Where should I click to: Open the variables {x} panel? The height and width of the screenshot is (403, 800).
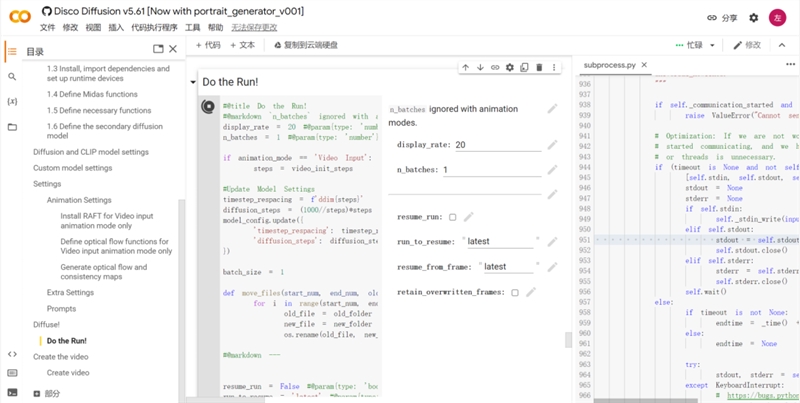(12, 102)
